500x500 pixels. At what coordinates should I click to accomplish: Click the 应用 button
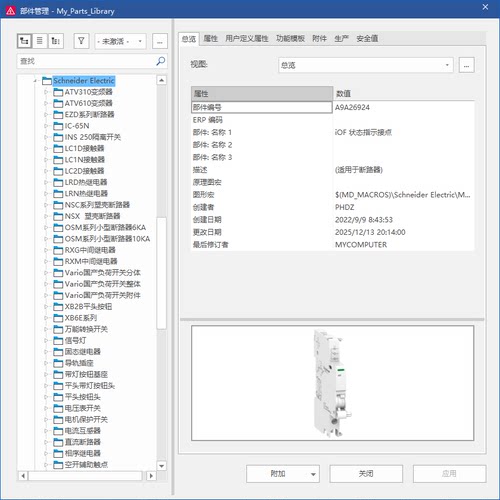pyautogui.click(x=449, y=474)
